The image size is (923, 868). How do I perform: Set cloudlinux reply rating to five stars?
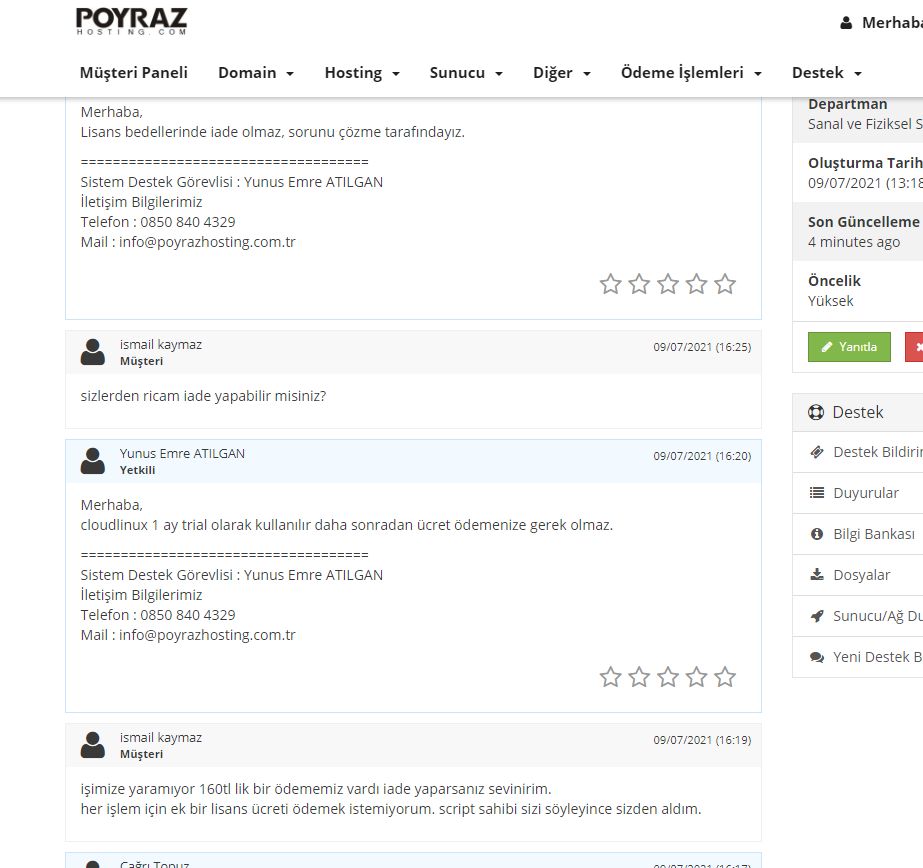click(x=725, y=677)
